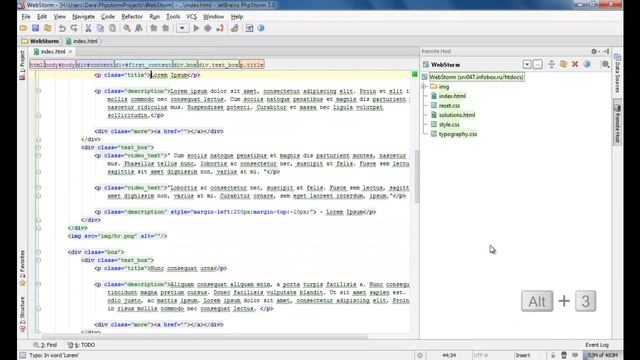Select solutions.html in Remote Host tree
The image size is (640, 360).
(x=457, y=115)
